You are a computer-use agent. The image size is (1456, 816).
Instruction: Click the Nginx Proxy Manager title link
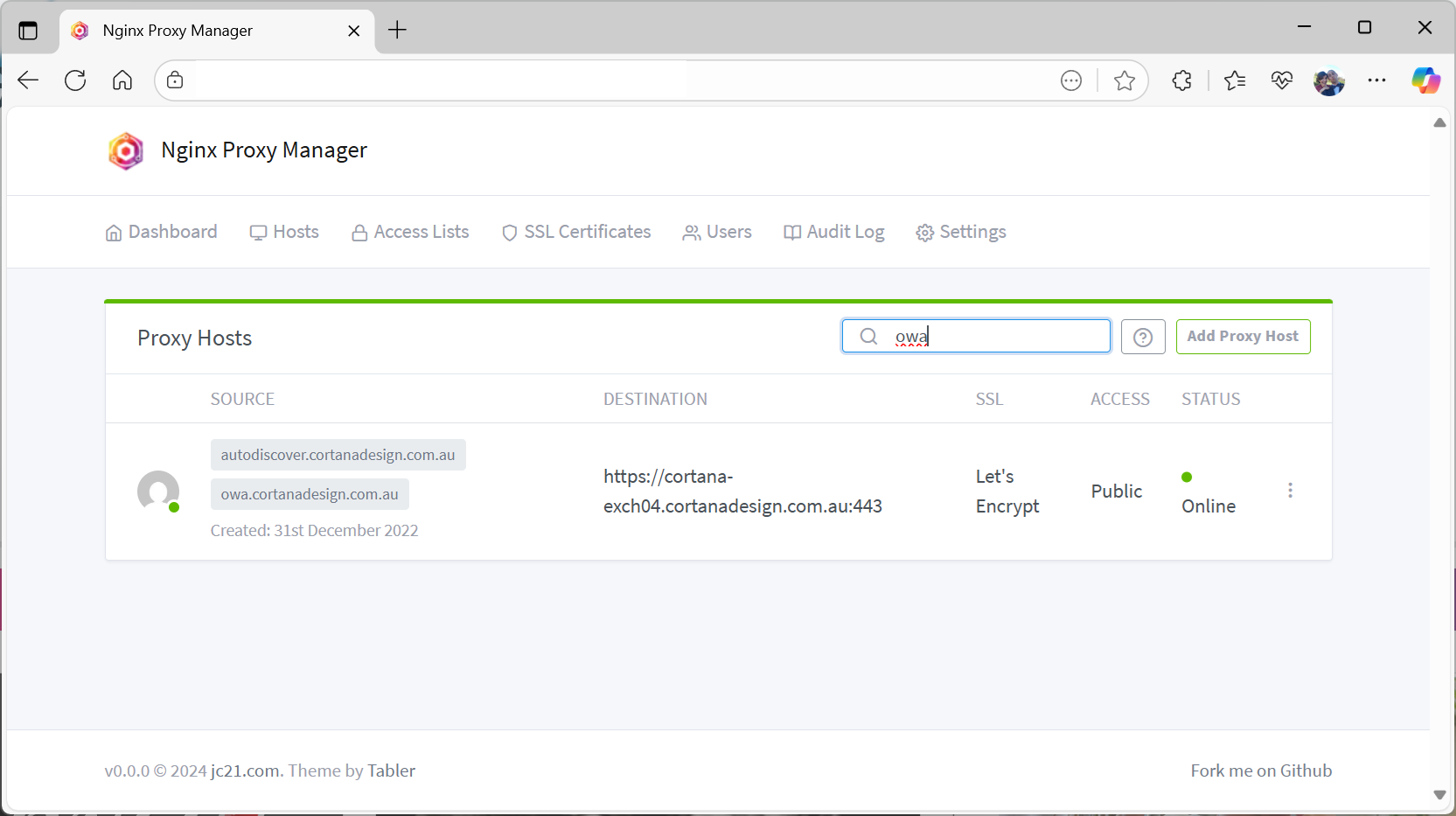264,150
